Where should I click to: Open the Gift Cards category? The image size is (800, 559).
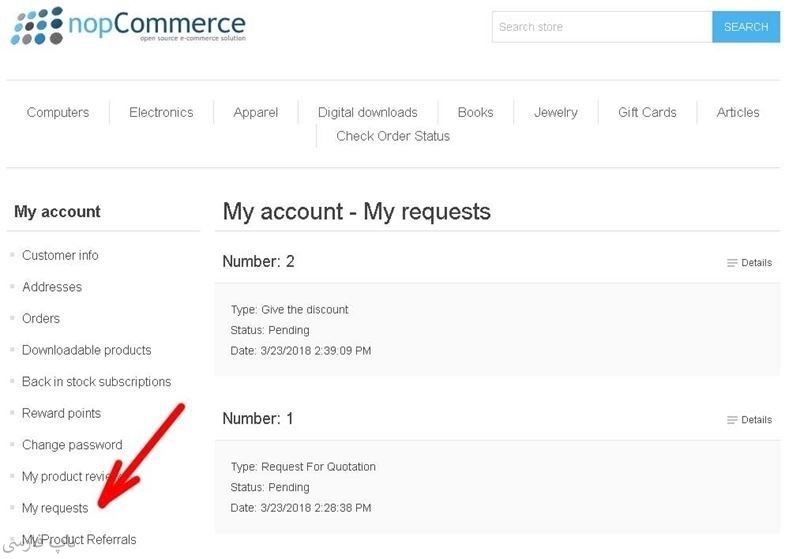(647, 112)
